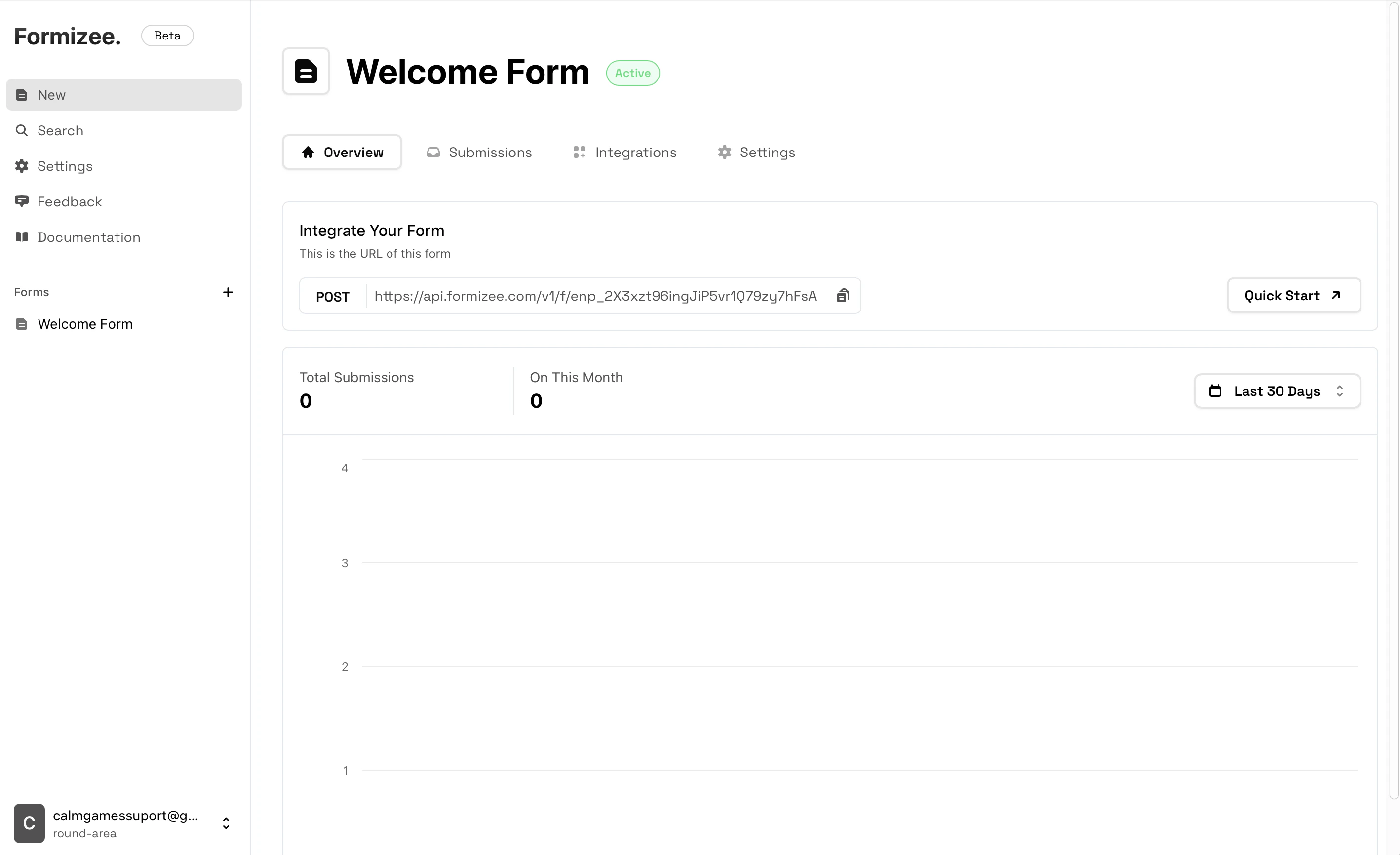Click 'This is the URL of this form' text
The height and width of the screenshot is (855, 1400).
(x=375, y=254)
